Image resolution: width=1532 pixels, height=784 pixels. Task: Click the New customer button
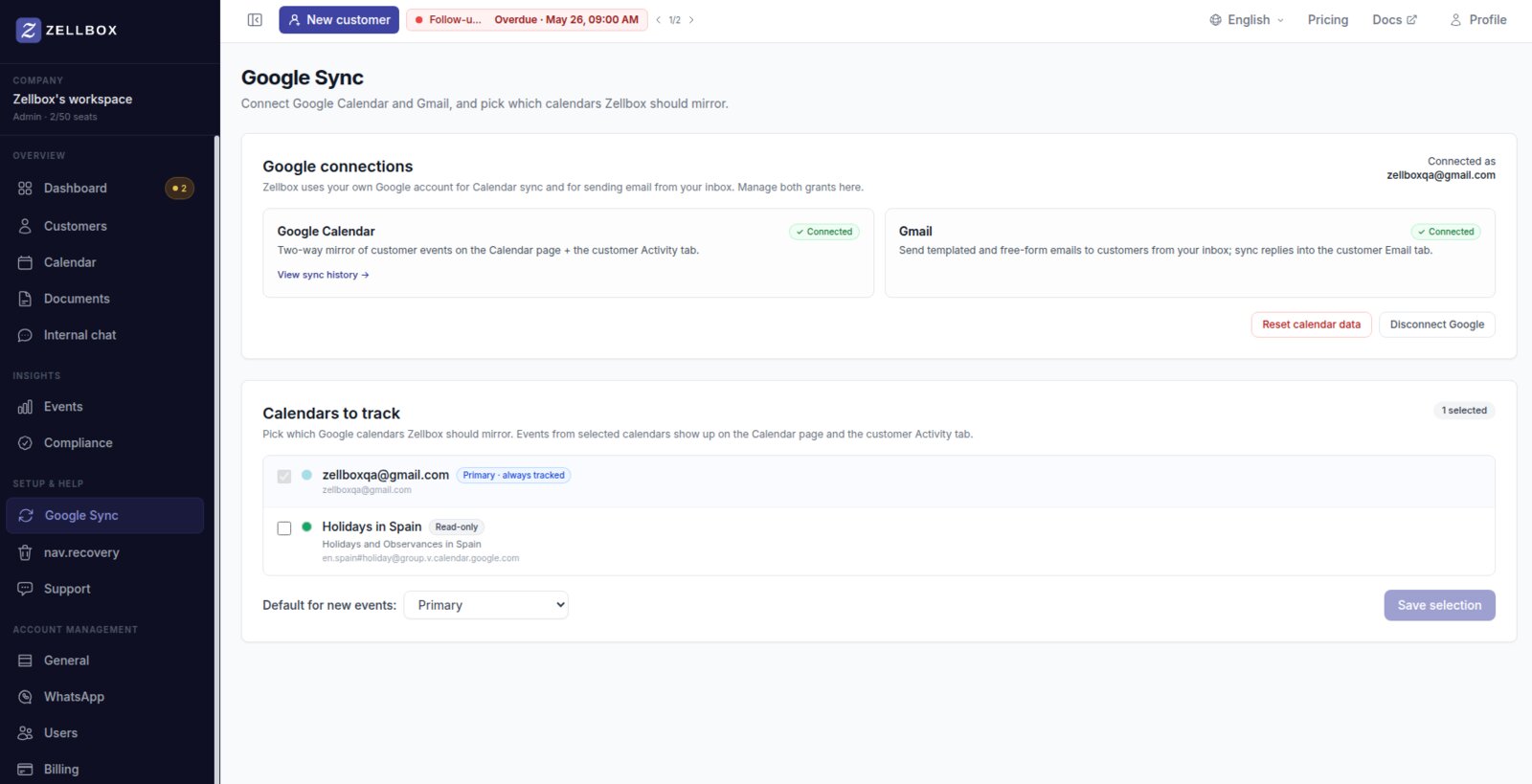339,20
